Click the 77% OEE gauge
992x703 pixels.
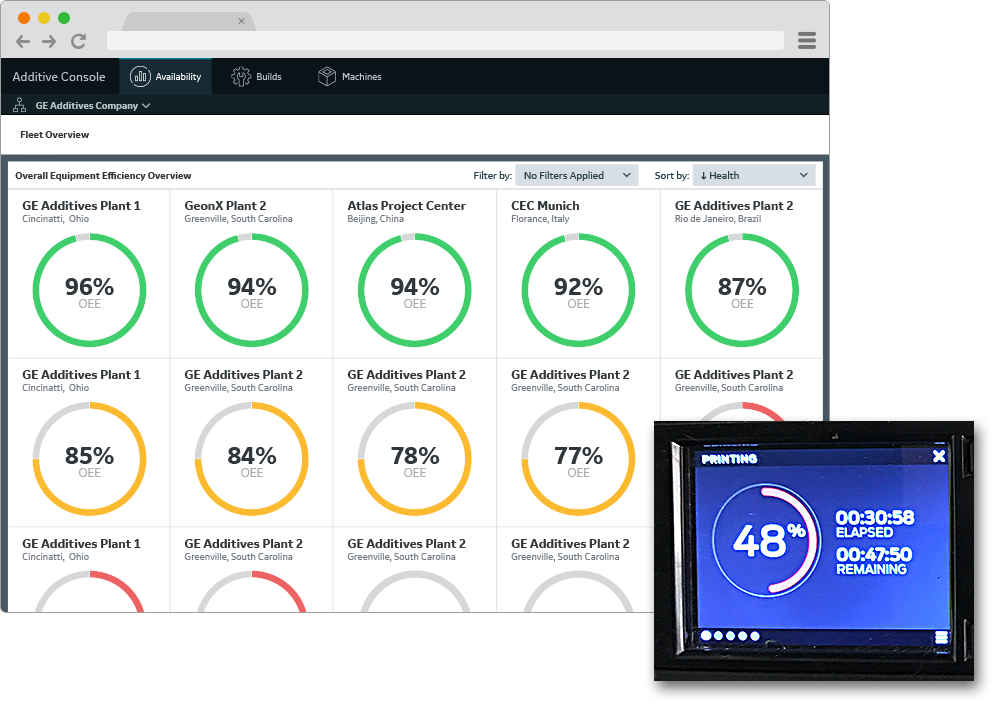tap(578, 459)
